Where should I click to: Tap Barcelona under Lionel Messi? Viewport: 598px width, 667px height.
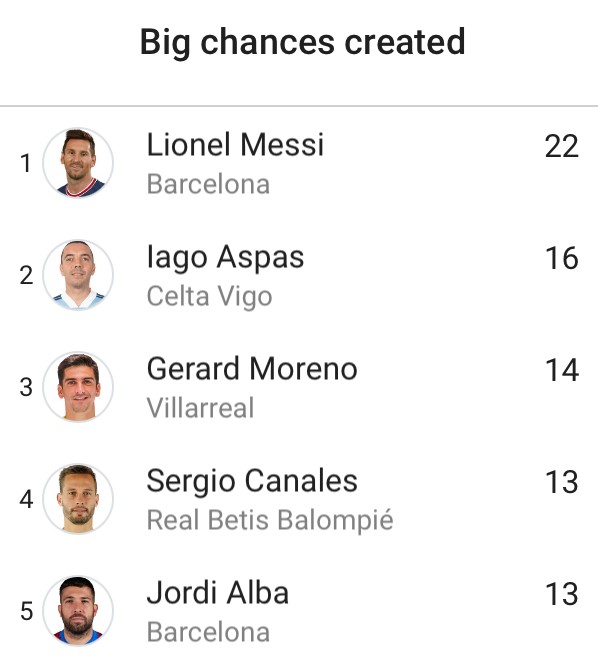[x=208, y=184]
